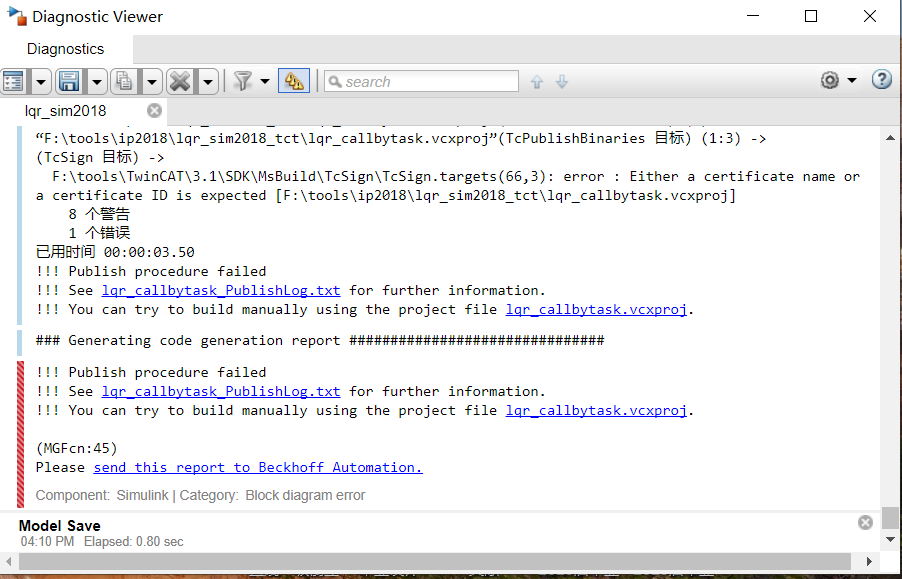Go to previous search result arrow
Viewport: 902px width, 579px height.
537,82
